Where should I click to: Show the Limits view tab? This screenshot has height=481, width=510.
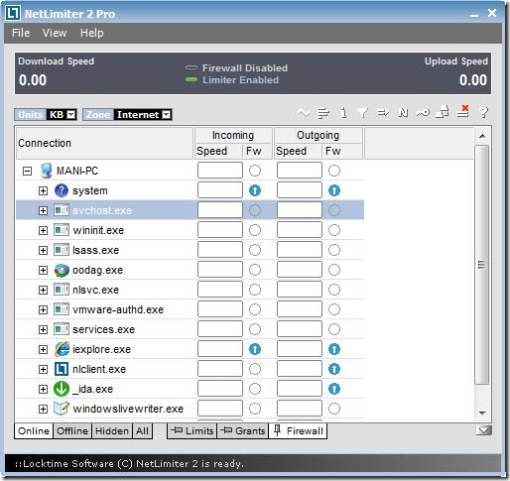pyautogui.click(x=192, y=431)
